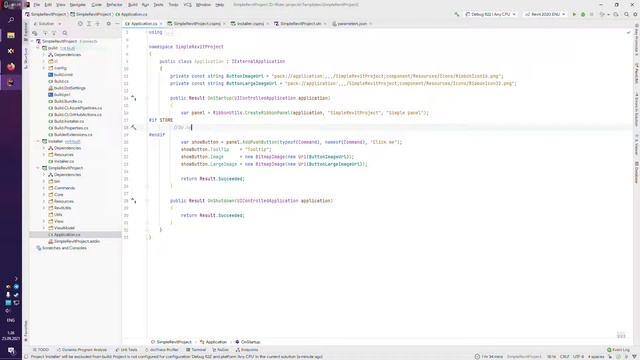Screen dimensions: 640x360
Task: Click the search icon in Solution explorer toolbar
Action: (65, 33)
